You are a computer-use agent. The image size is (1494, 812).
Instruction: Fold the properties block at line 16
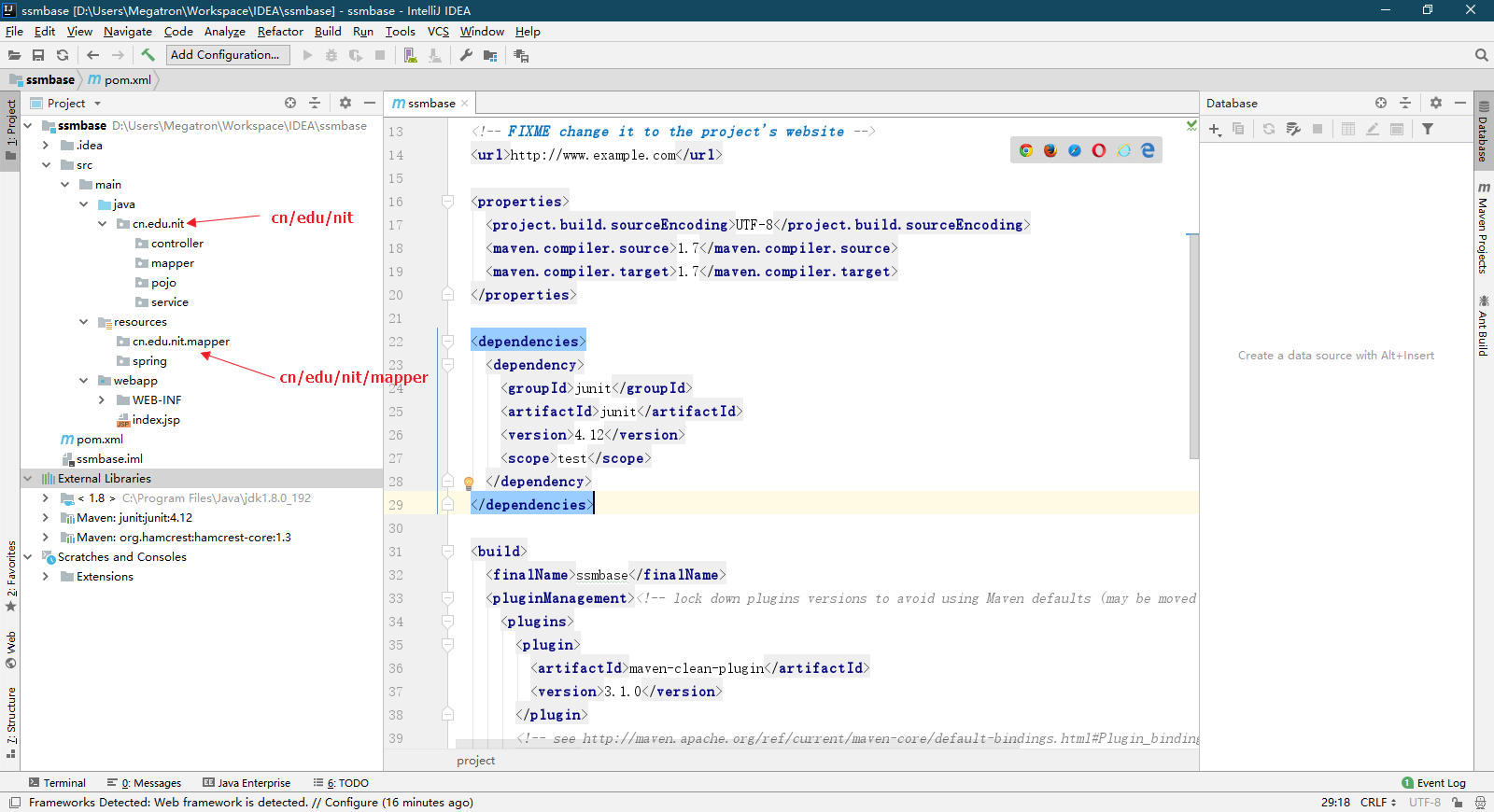(x=448, y=202)
